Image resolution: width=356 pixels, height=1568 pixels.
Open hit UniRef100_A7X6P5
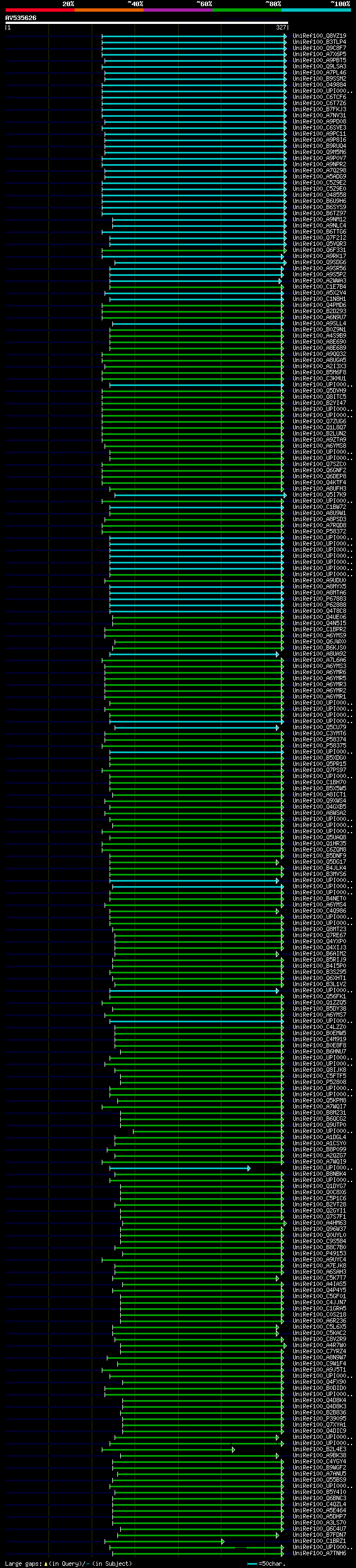tap(319, 54)
